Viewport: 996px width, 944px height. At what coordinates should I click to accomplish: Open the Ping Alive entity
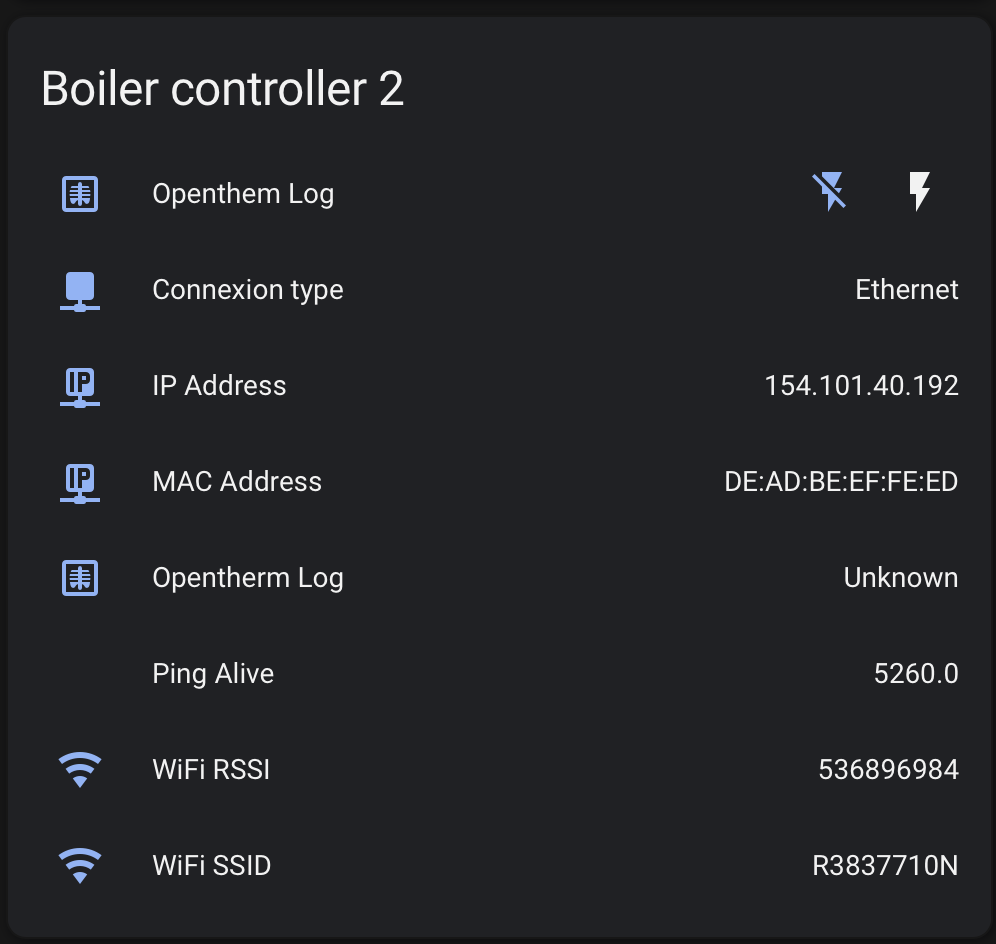click(213, 674)
